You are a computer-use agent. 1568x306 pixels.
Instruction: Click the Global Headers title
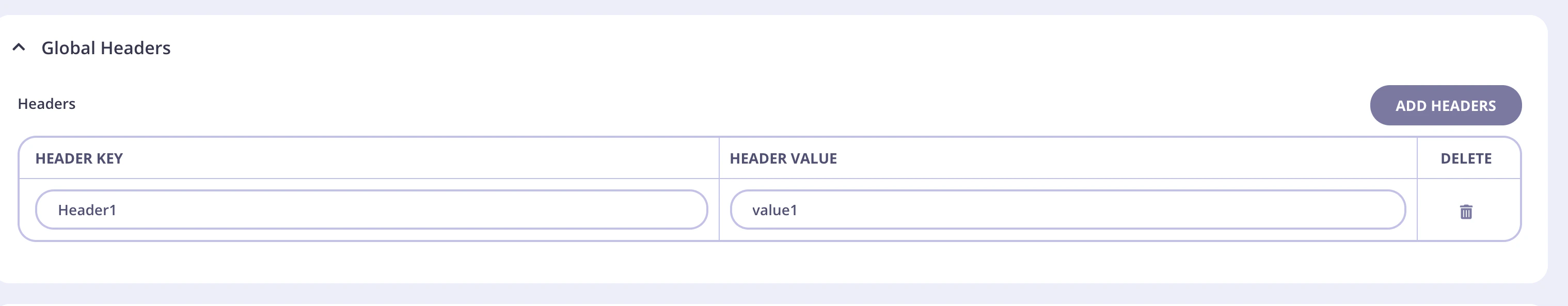click(x=105, y=47)
